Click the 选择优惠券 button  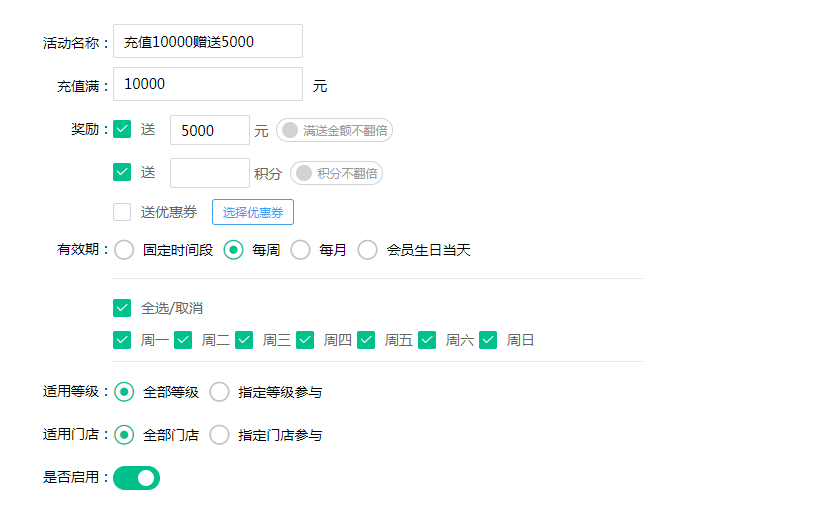click(x=253, y=212)
